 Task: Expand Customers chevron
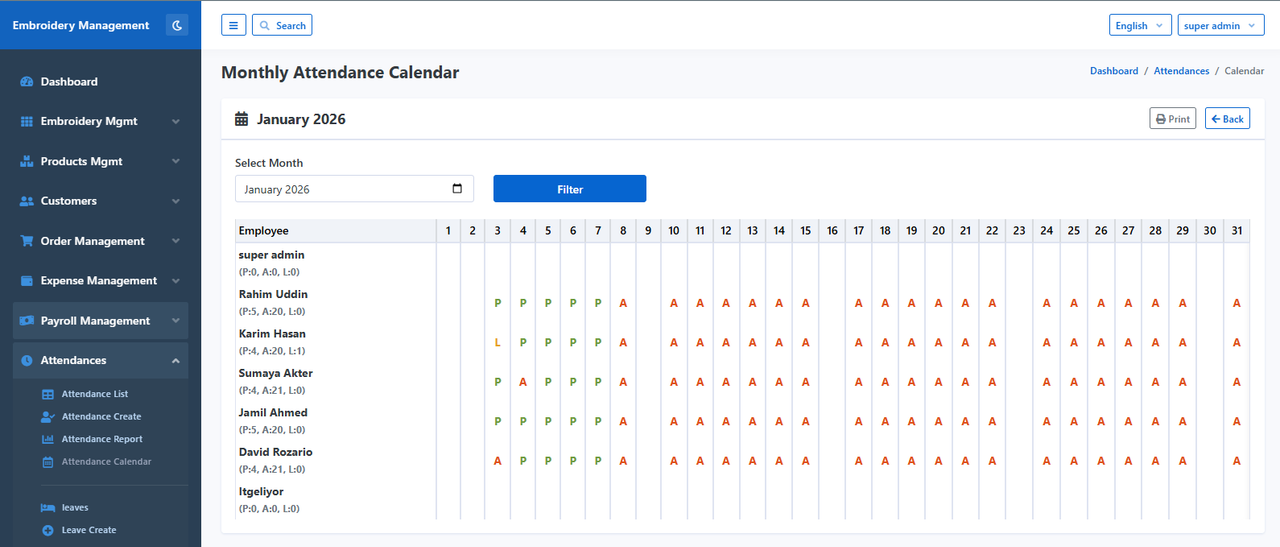[x=176, y=201]
